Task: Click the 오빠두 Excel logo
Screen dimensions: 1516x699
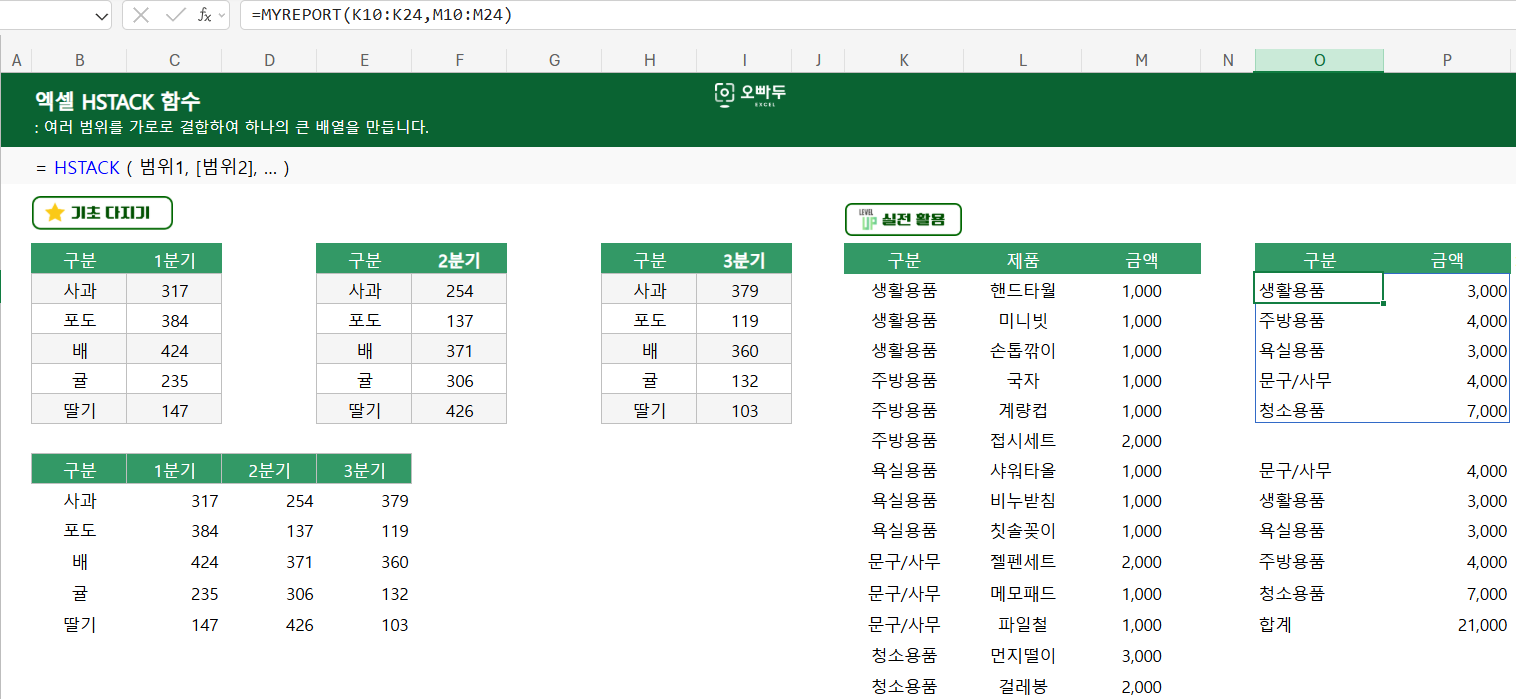Action: click(751, 95)
